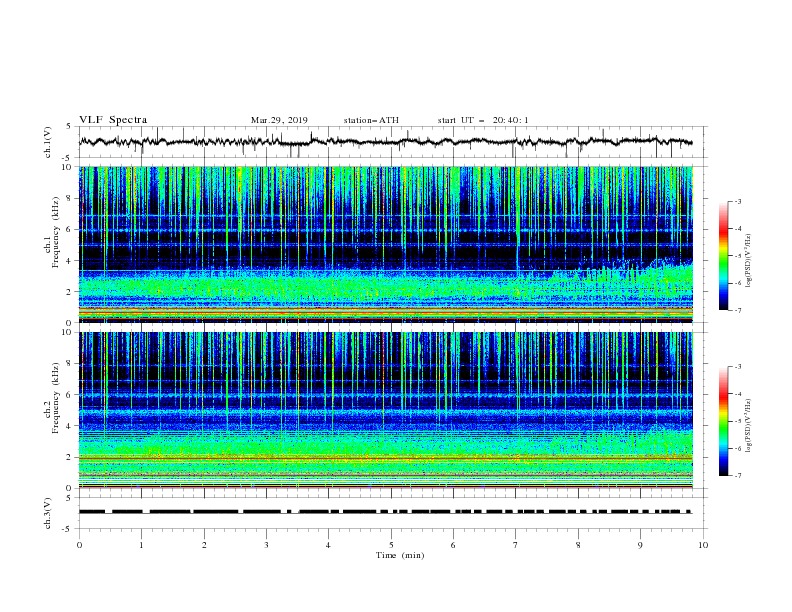Click time axis tick label "7"
Viewport: 792px width, 612px height.
[516, 545]
